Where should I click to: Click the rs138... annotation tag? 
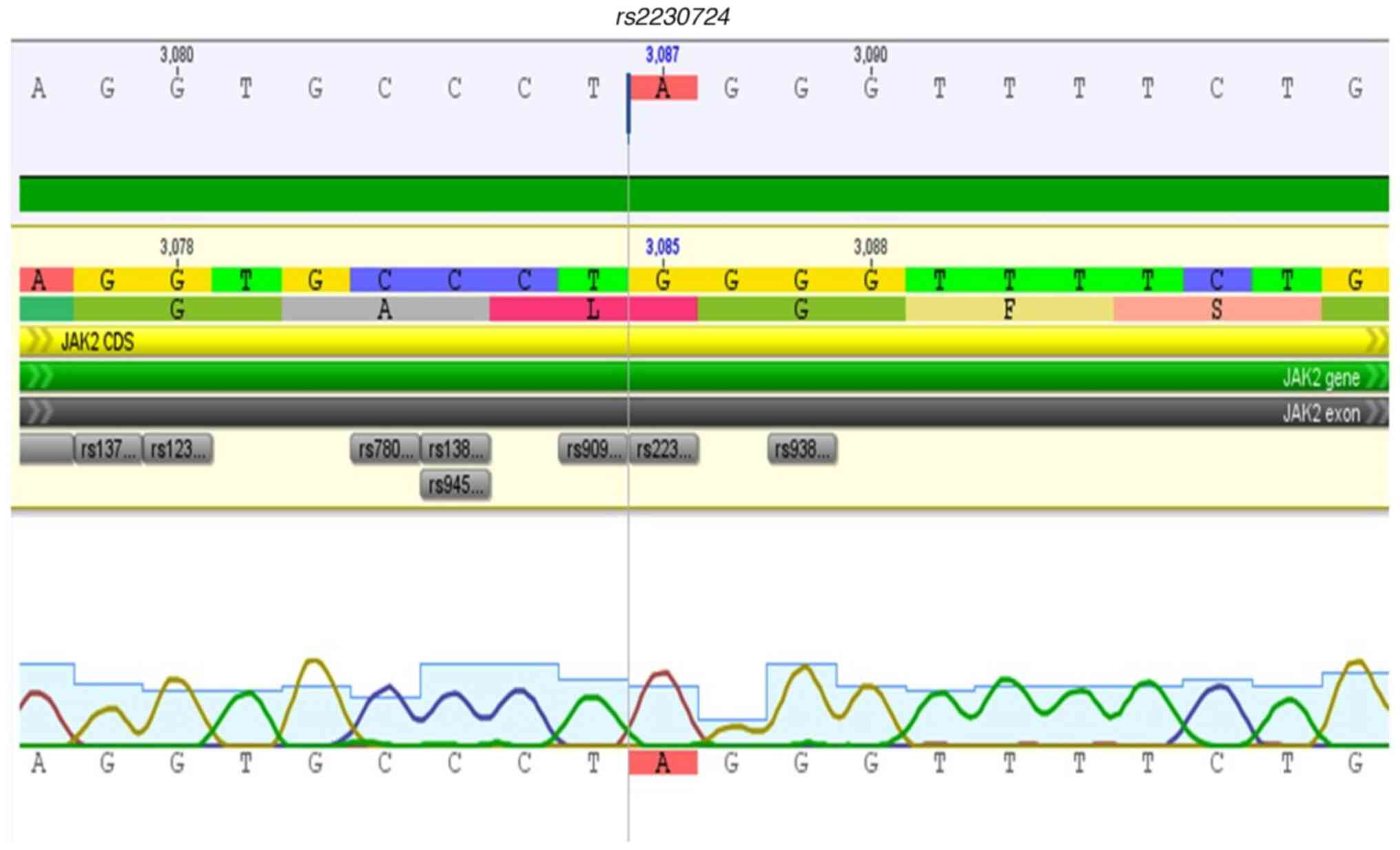point(455,449)
